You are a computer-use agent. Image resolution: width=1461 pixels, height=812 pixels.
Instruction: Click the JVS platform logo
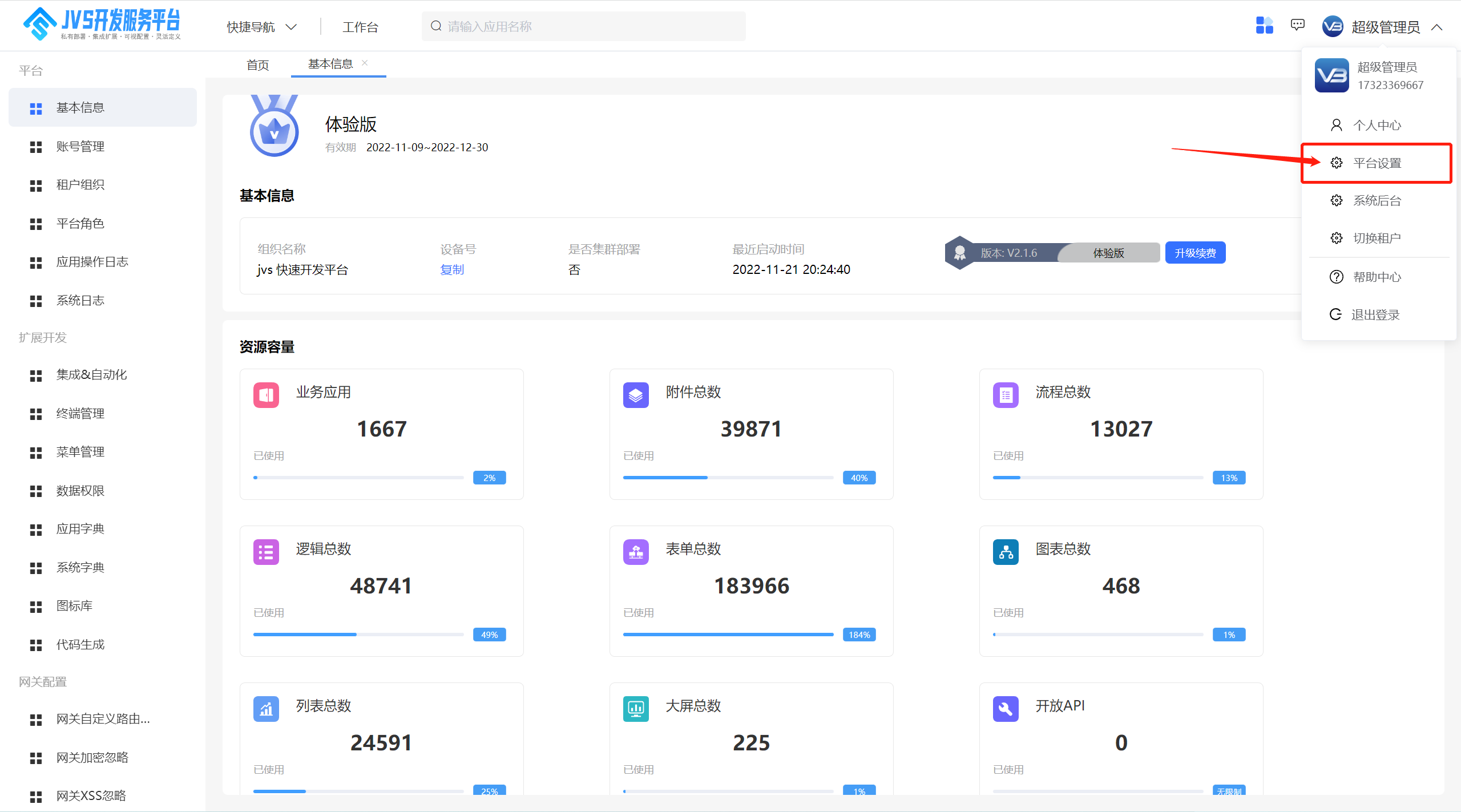[x=102, y=24]
